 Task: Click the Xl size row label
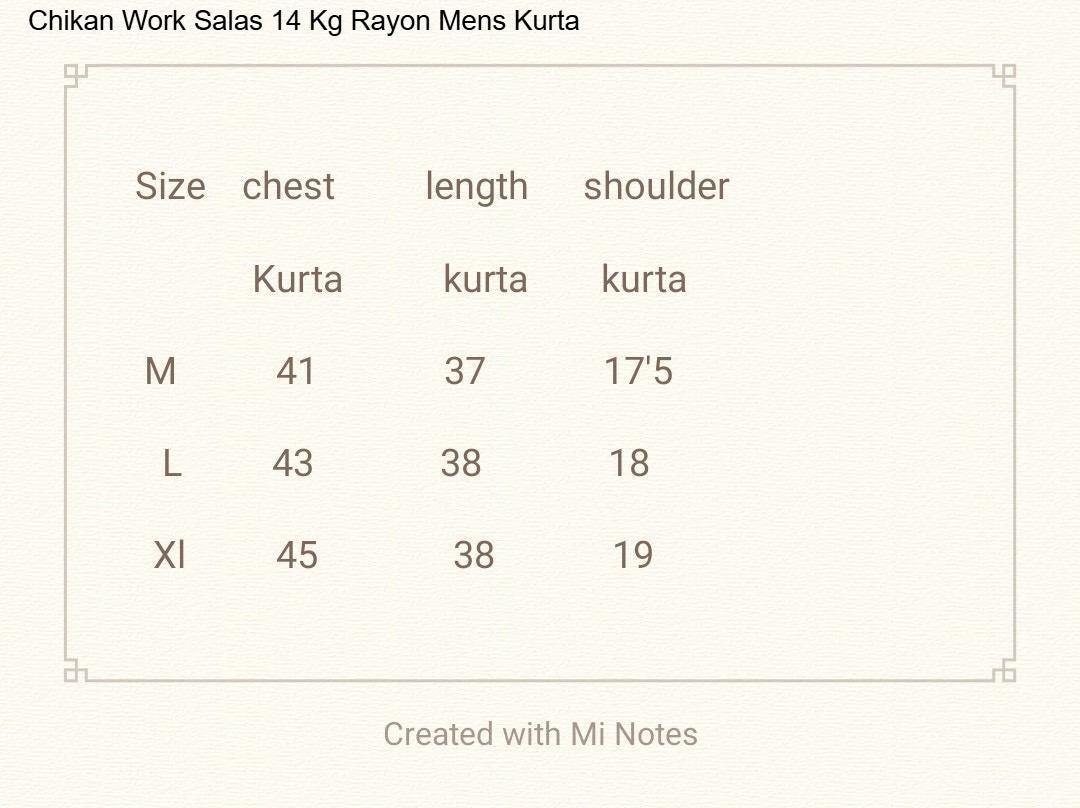[x=169, y=555]
